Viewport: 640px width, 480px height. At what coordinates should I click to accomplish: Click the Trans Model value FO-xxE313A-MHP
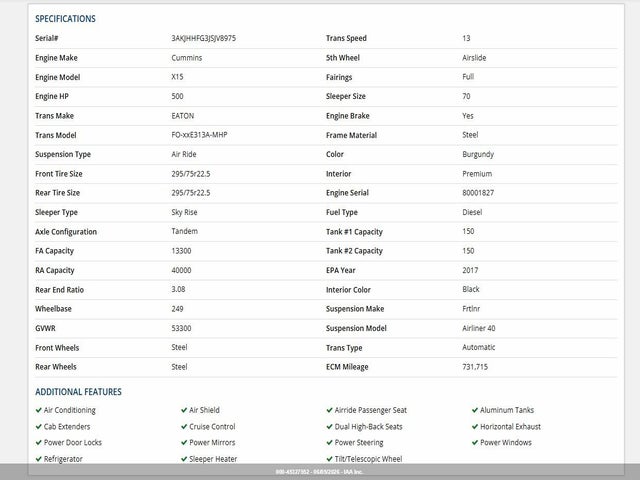[x=199, y=135]
